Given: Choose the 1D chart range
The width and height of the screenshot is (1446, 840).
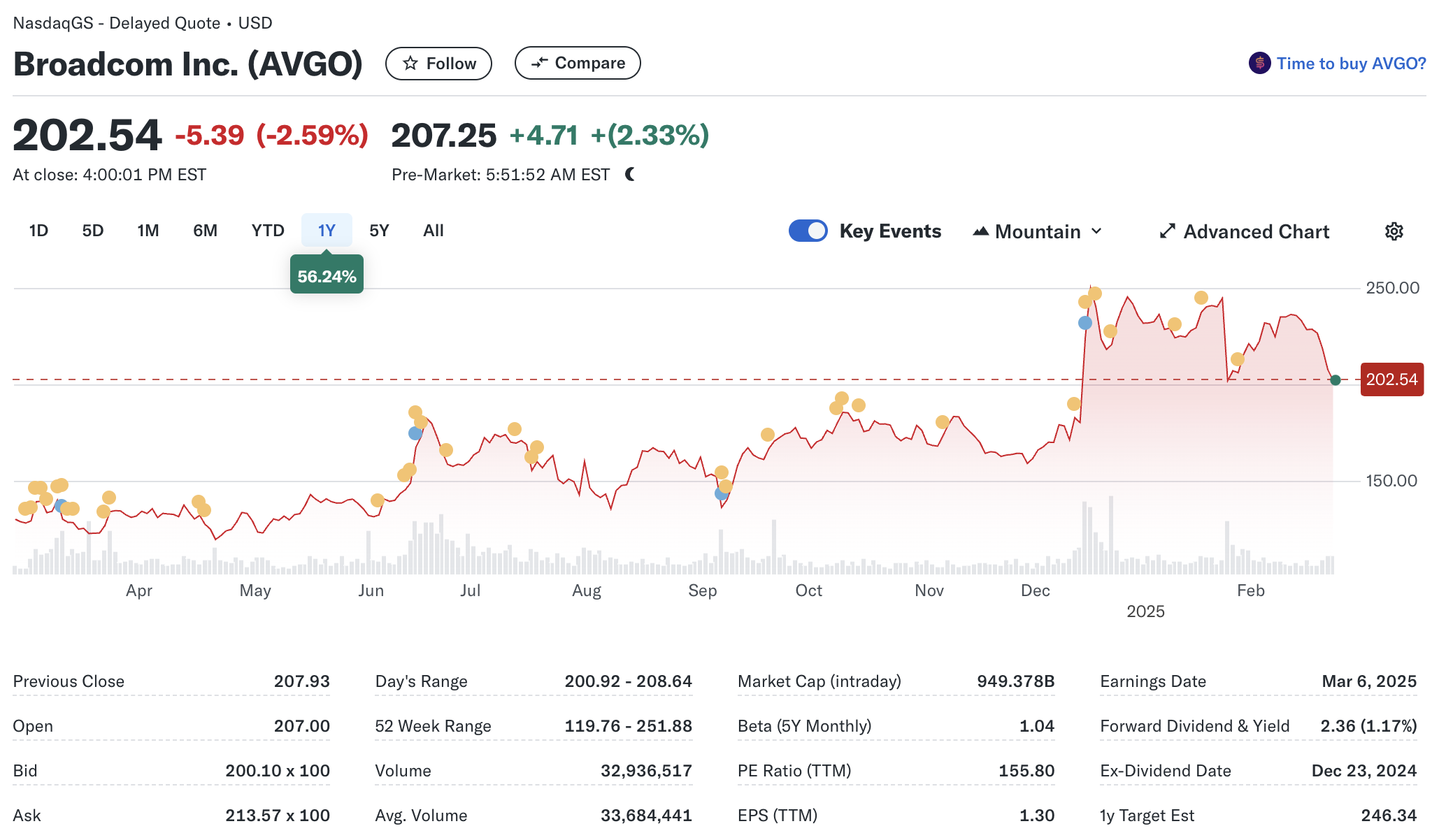Looking at the screenshot, I should pyautogui.click(x=38, y=231).
